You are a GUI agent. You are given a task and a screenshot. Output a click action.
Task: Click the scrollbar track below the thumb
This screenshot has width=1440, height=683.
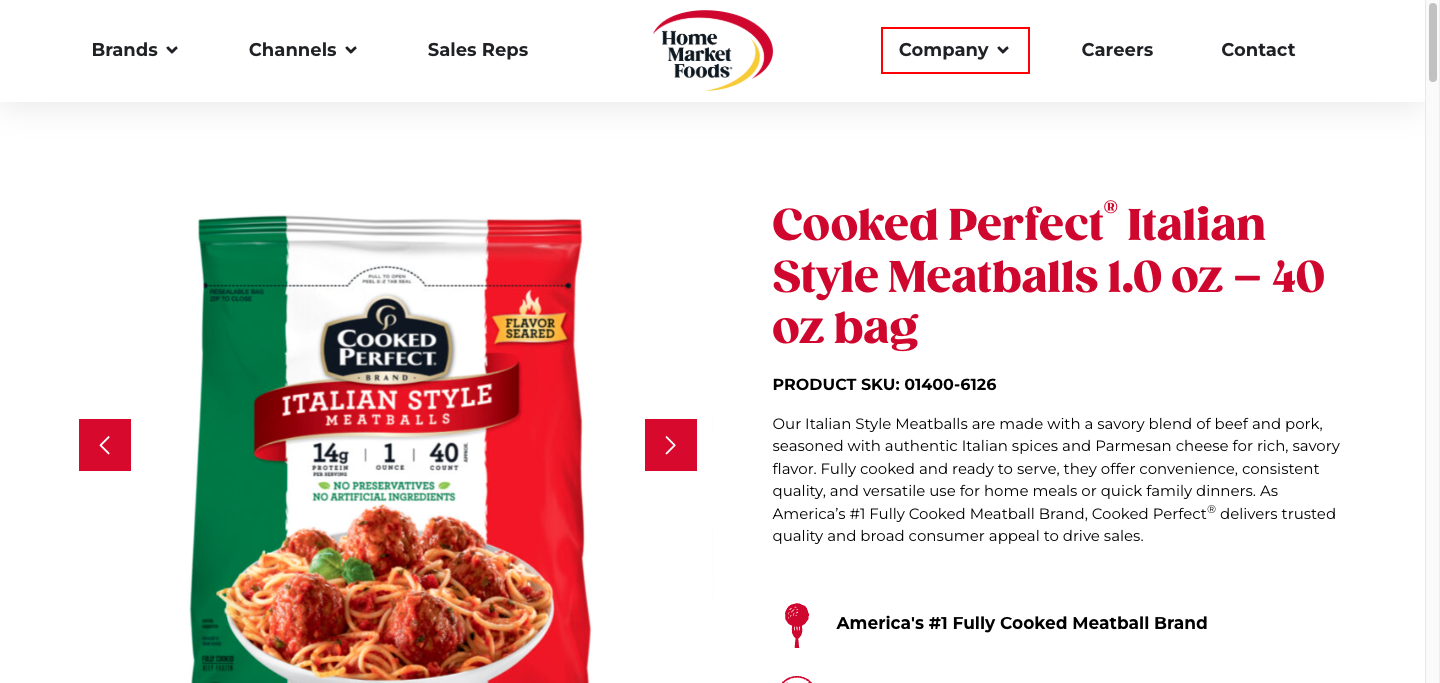1432,380
